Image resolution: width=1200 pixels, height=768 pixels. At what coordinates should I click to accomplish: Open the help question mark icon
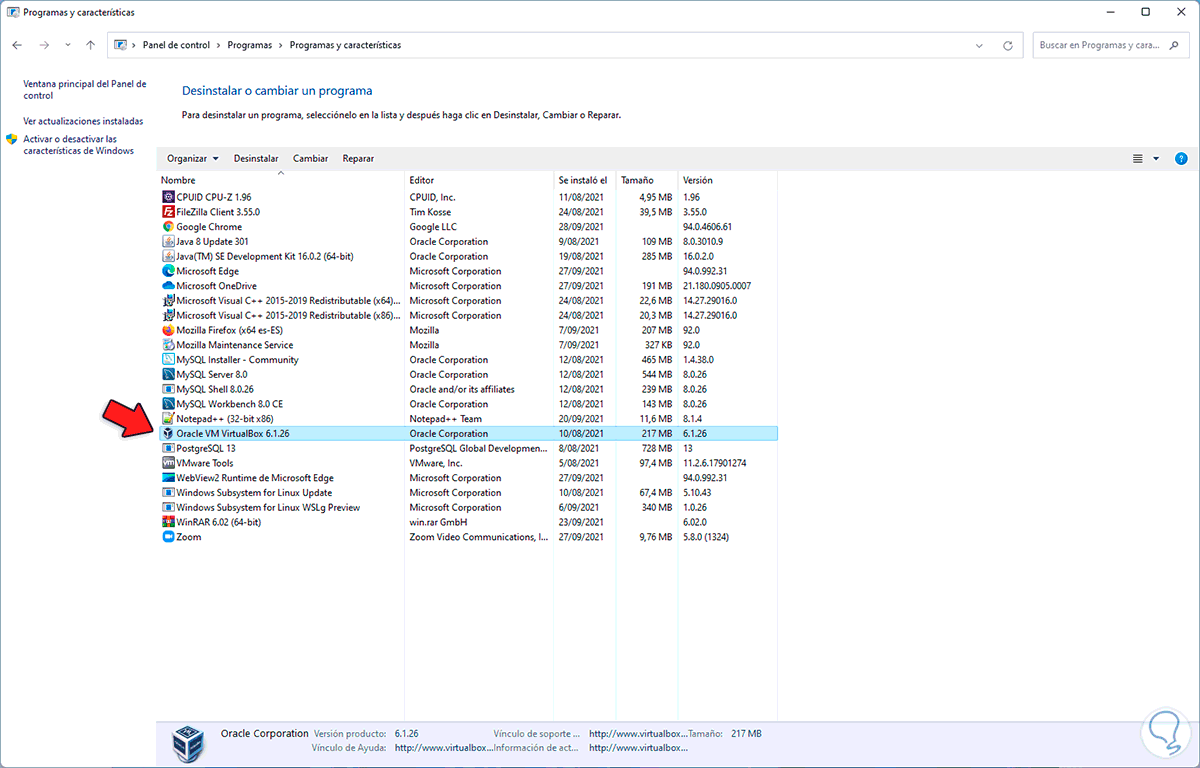1181,158
